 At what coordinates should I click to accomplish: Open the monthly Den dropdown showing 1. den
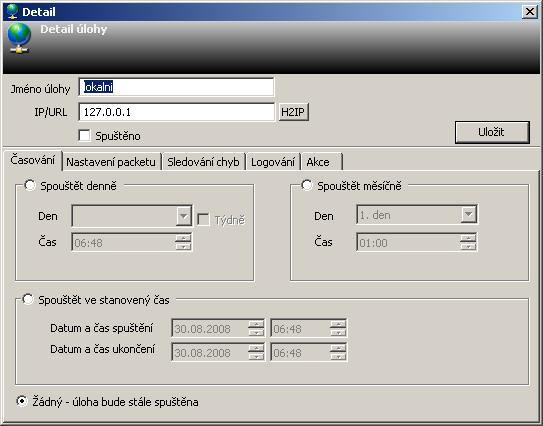point(417,215)
